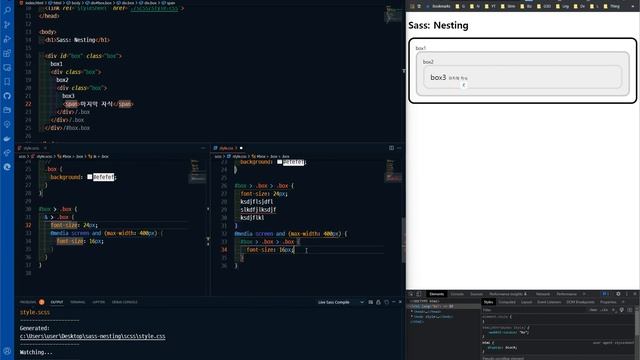Click the new style rule plus icon
The image size is (640, 360).
[613, 310]
